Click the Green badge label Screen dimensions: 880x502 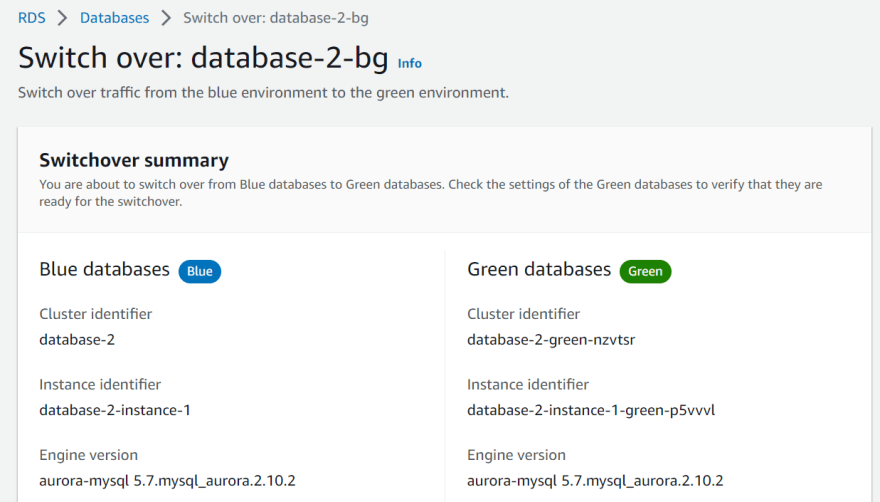click(x=645, y=271)
